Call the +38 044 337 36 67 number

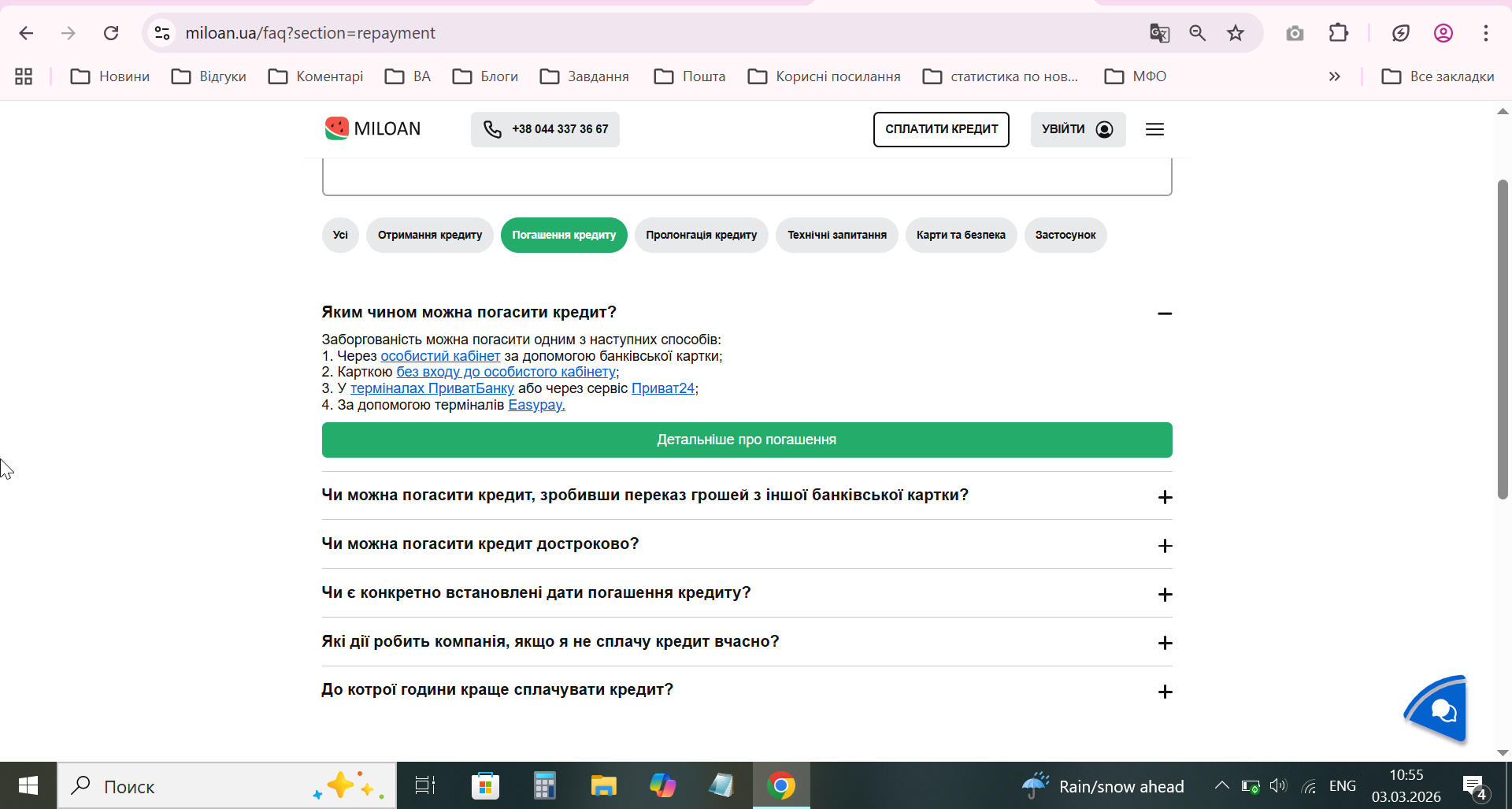click(545, 129)
